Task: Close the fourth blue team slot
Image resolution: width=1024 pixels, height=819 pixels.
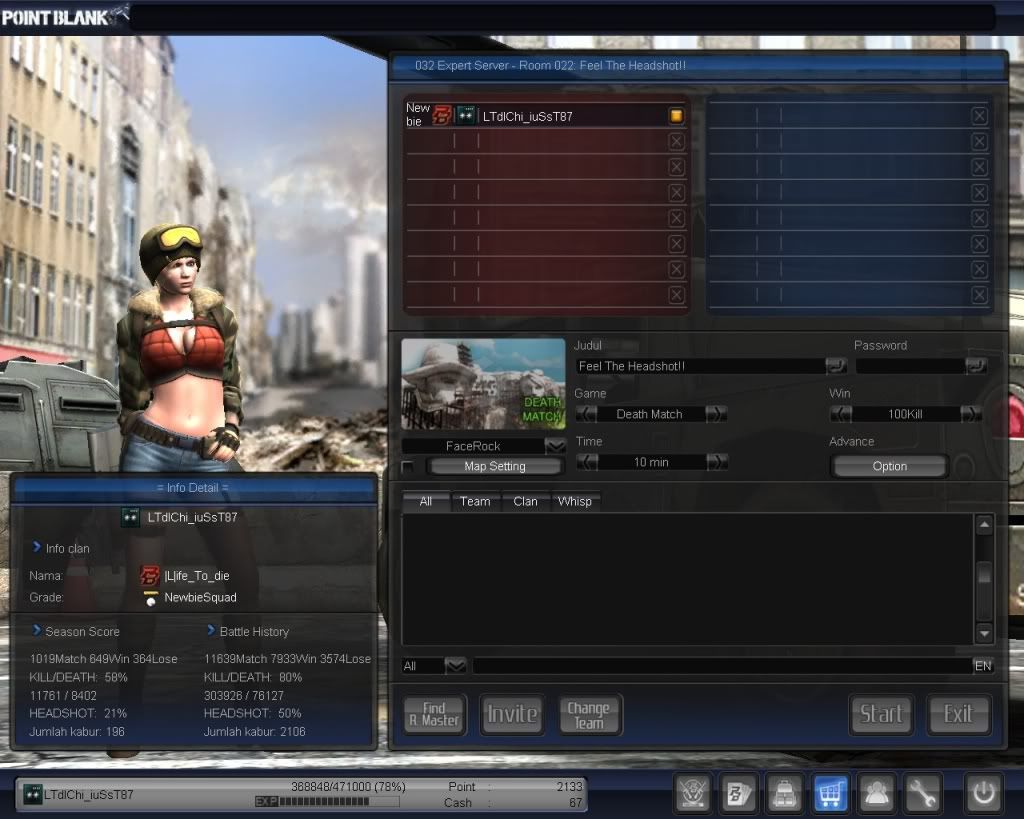Action: click(x=979, y=193)
